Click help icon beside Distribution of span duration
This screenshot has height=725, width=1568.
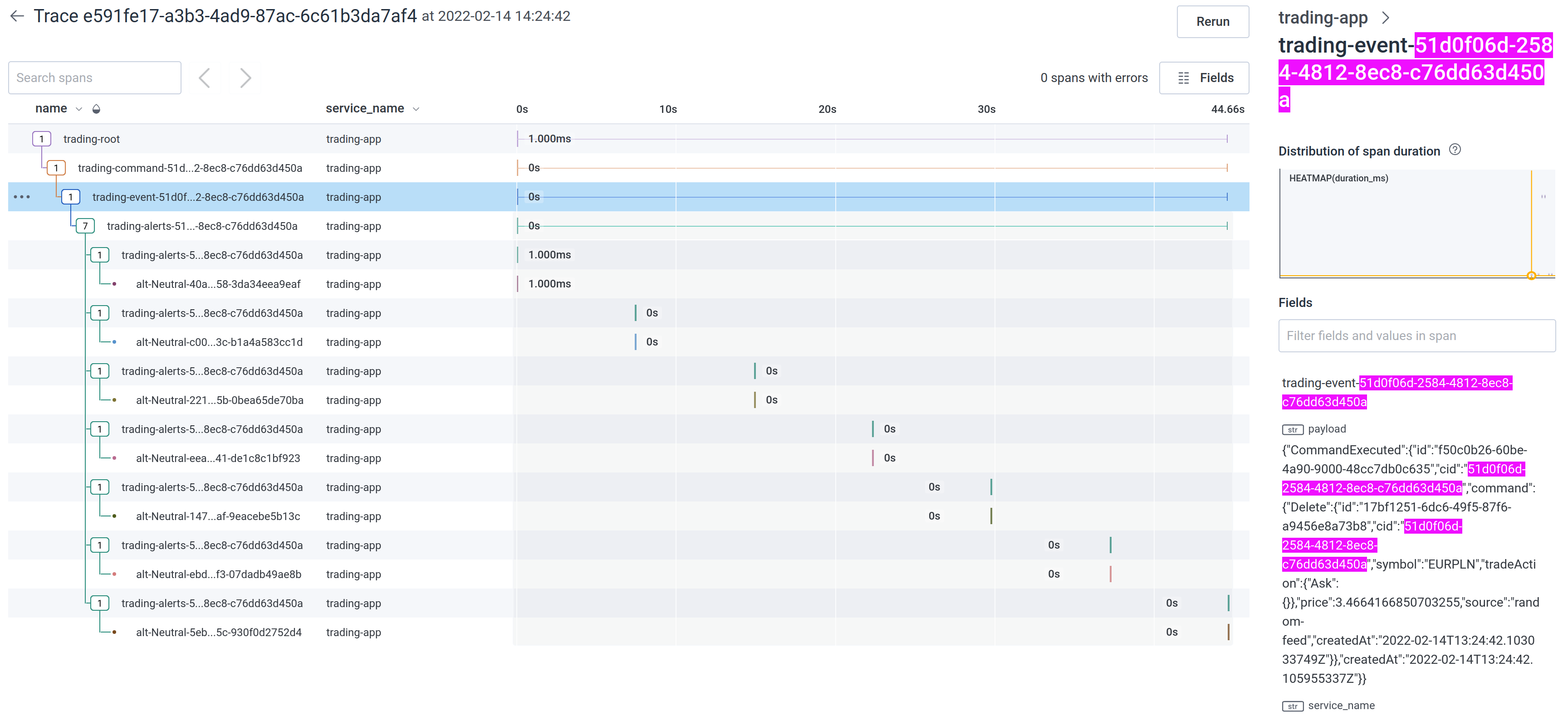coord(1455,150)
